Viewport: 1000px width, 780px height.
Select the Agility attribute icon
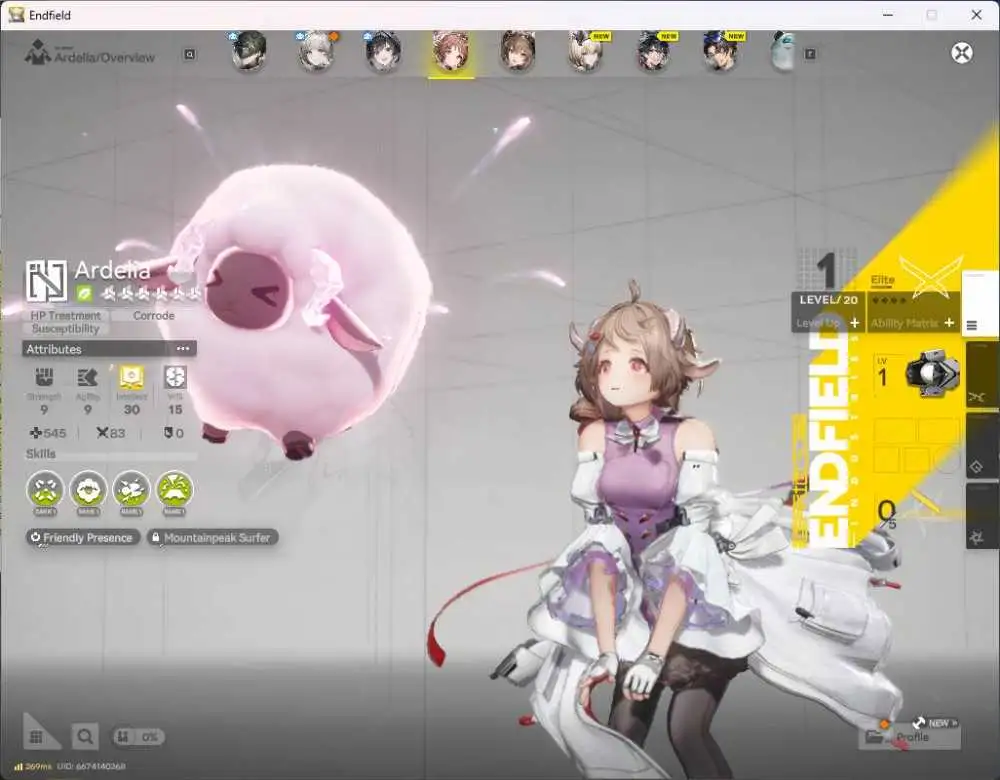[87, 378]
